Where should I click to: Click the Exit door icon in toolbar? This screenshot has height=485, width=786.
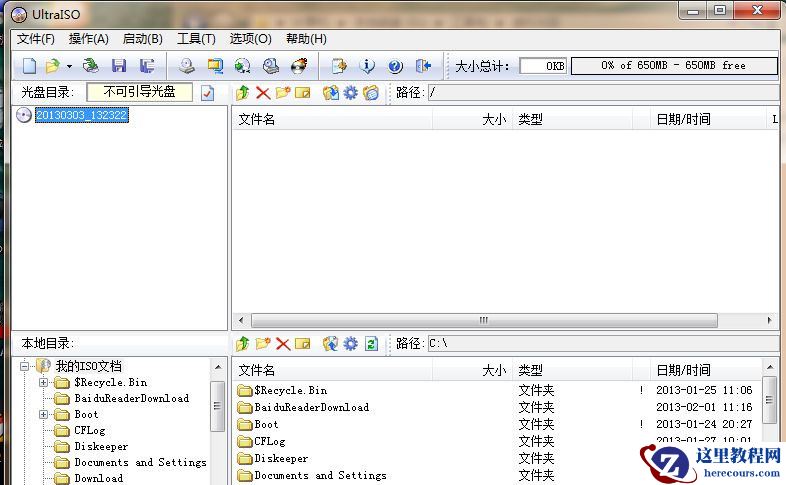tap(423, 66)
